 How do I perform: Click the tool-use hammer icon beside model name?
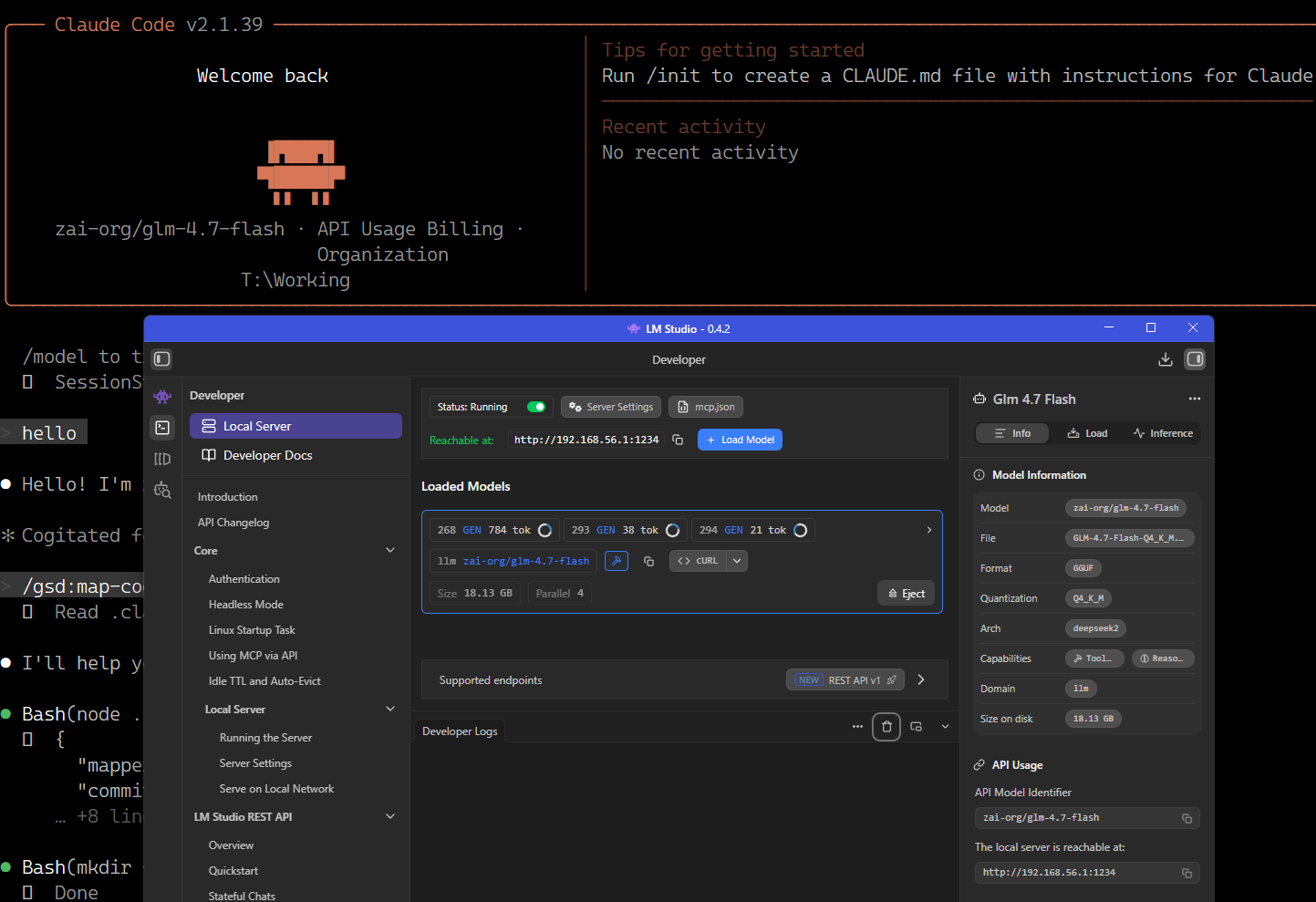tap(617, 561)
